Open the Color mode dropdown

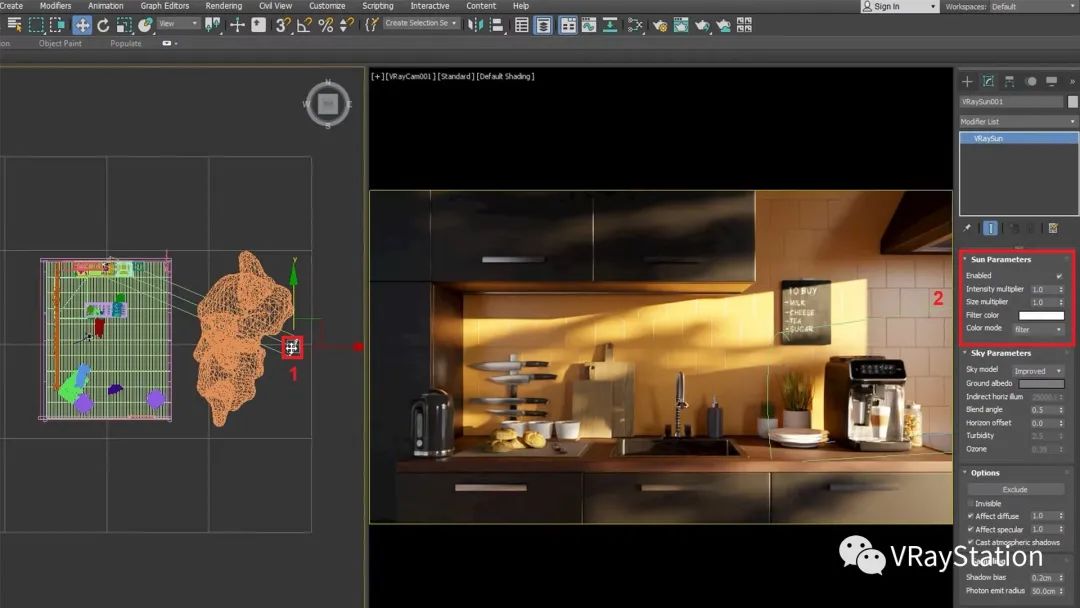click(1038, 329)
